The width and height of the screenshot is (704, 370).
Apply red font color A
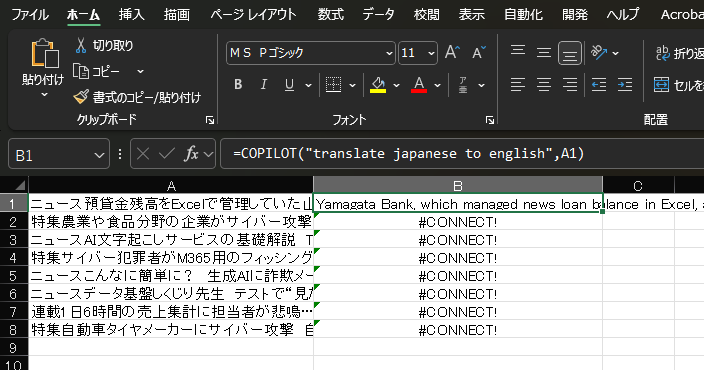[x=419, y=84]
